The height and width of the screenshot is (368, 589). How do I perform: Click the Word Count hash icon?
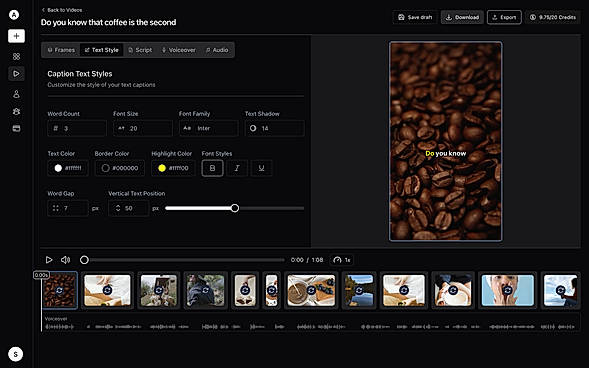coord(56,128)
